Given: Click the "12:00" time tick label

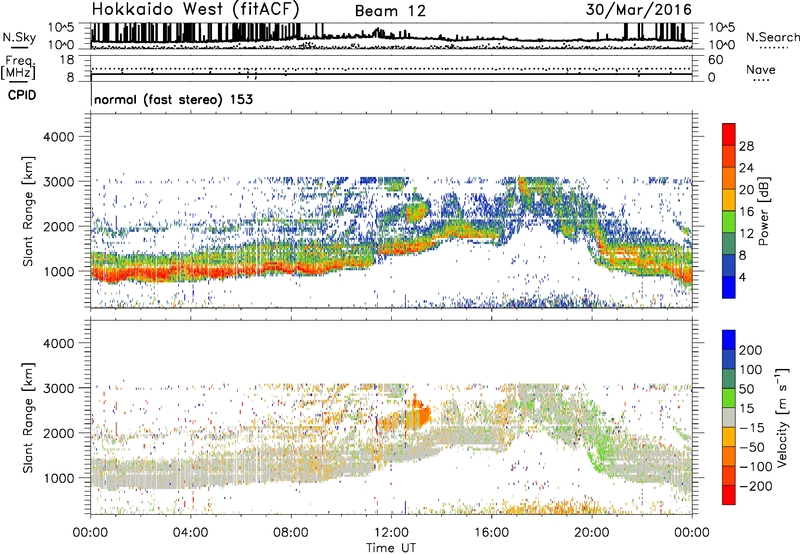Looking at the screenshot, I should [x=391, y=533].
